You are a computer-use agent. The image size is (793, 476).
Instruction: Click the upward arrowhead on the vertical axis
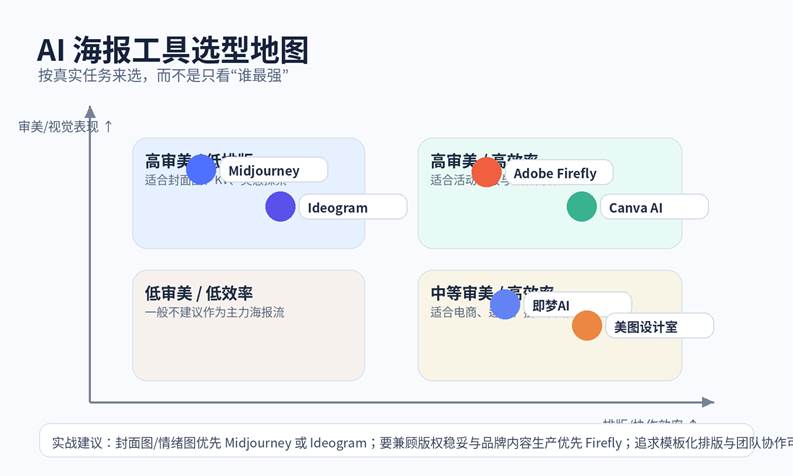[90, 112]
